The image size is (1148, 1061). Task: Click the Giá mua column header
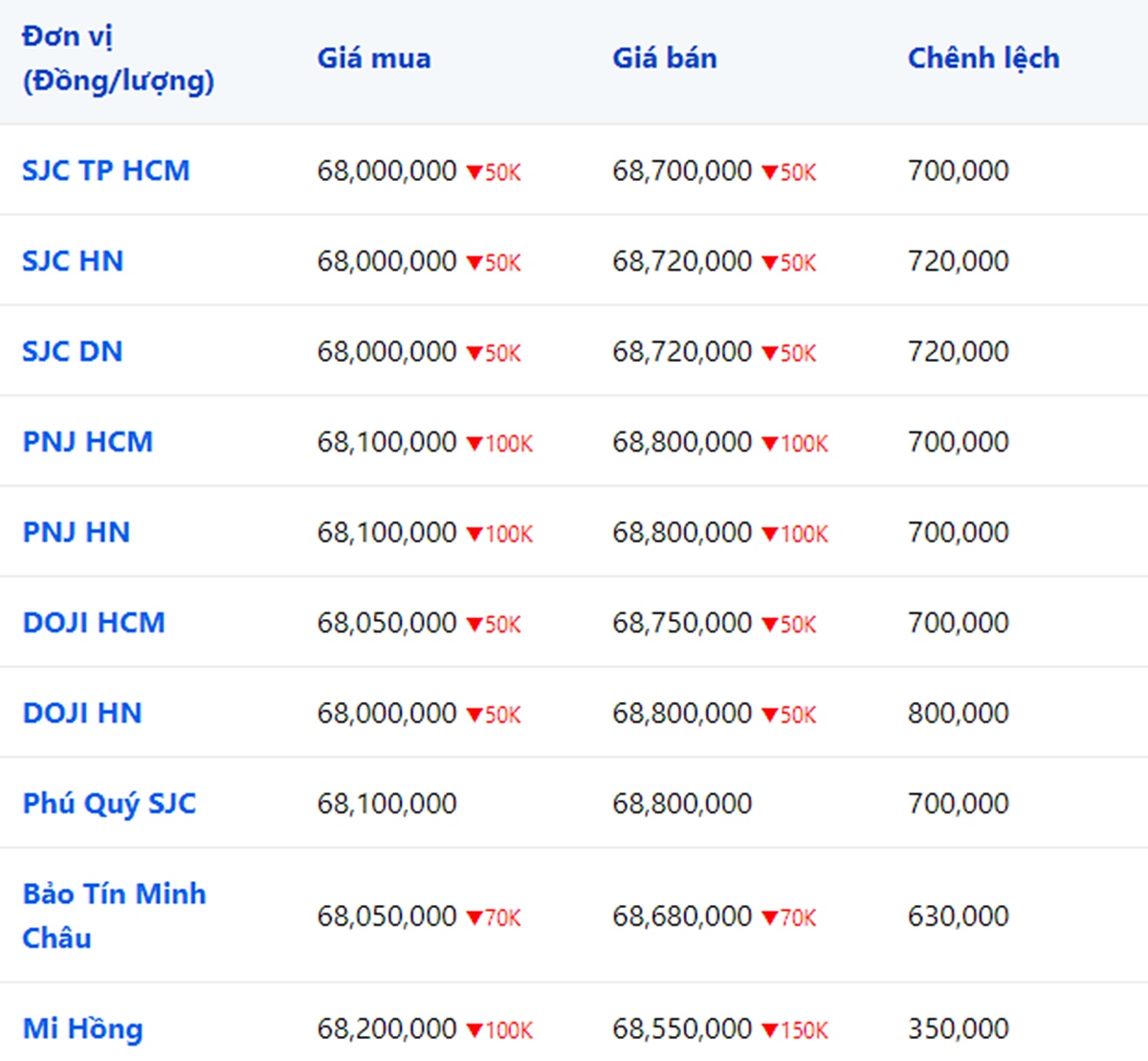pos(374,58)
